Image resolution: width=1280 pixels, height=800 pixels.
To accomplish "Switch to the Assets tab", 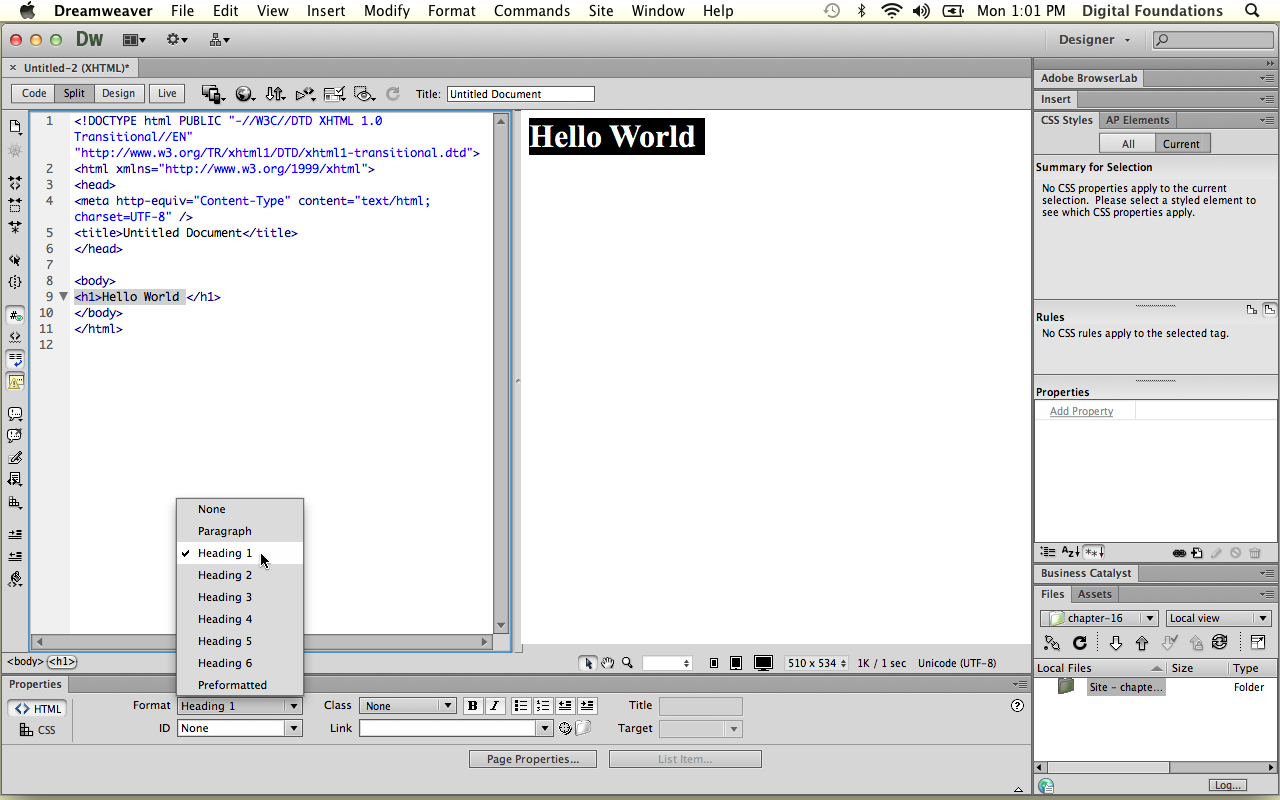I will point(1094,593).
